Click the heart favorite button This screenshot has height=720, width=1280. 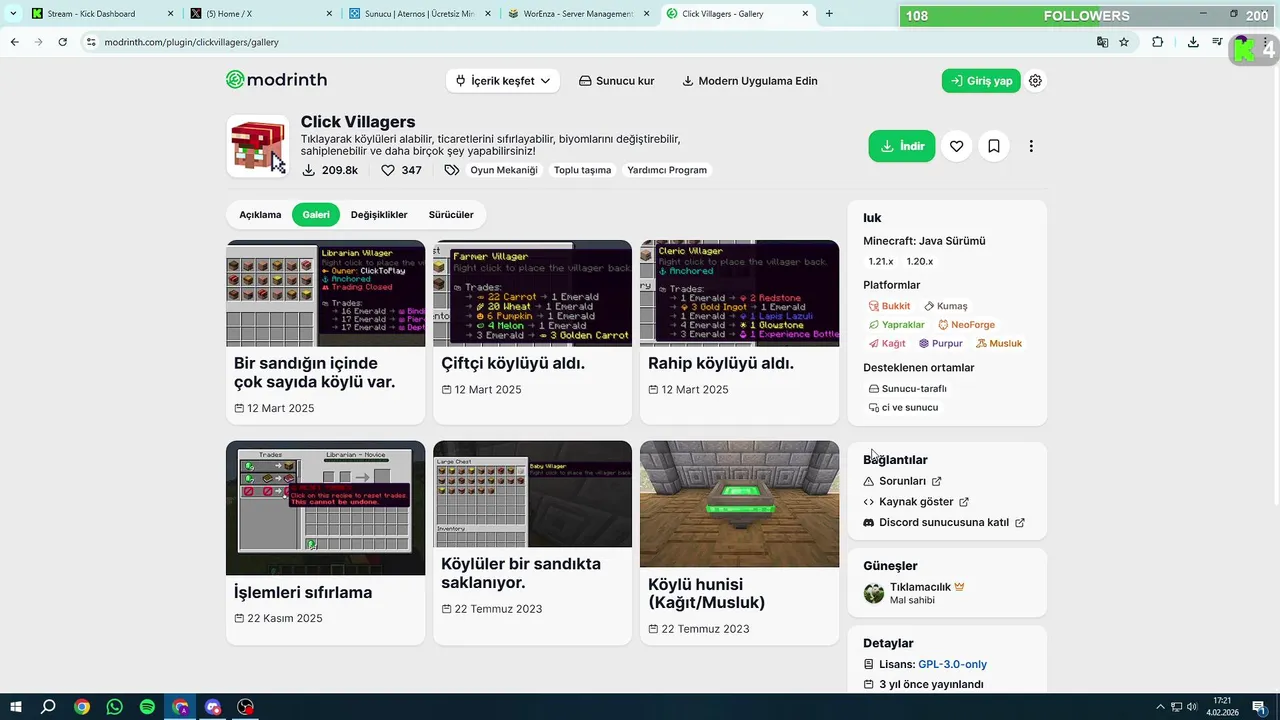[957, 146]
